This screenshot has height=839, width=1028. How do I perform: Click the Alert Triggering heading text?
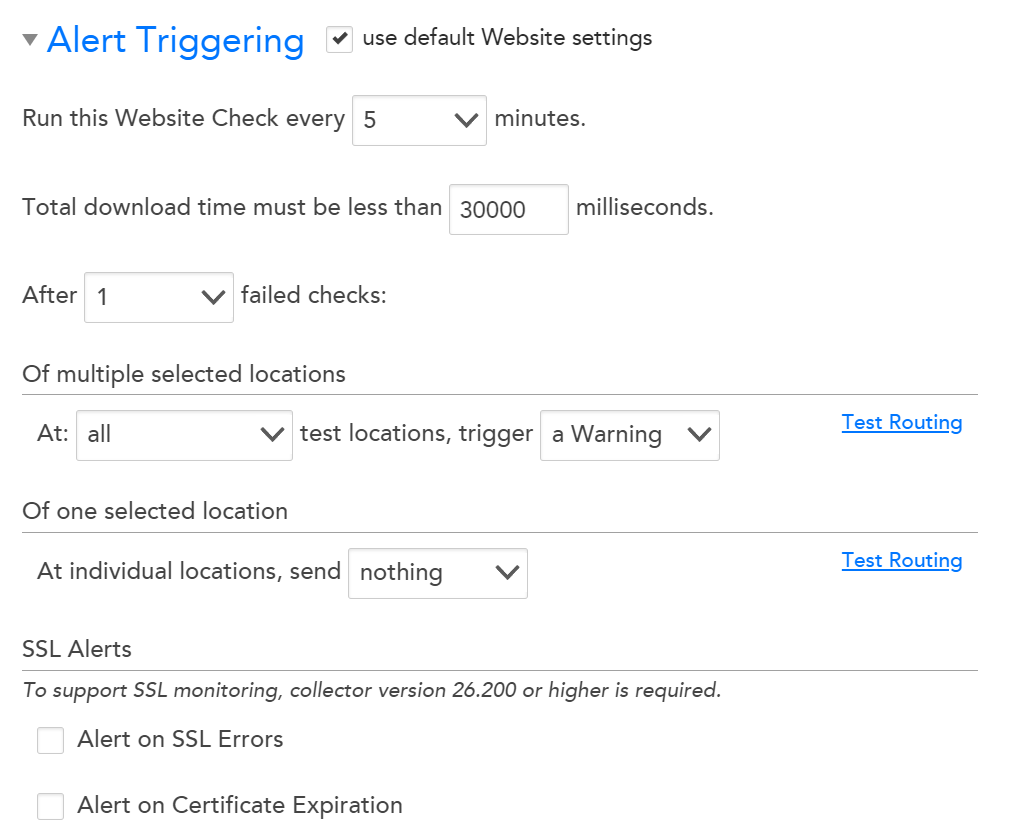point(175,40)
